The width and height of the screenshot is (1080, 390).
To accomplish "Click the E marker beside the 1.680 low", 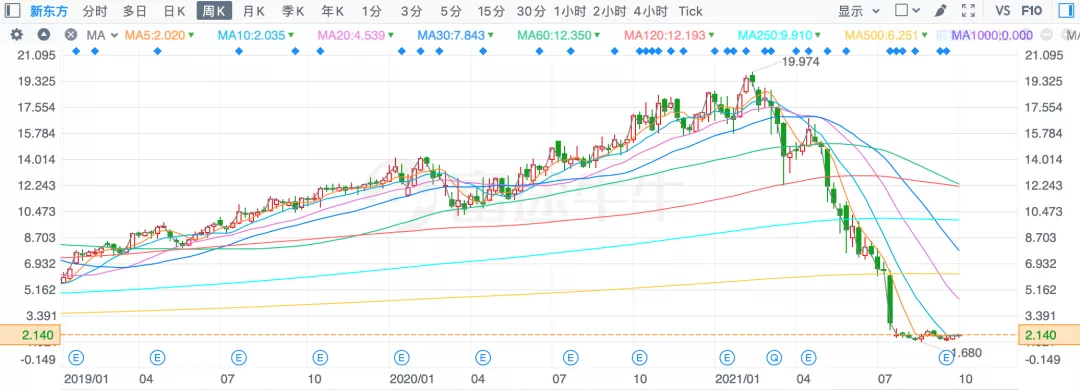I will [x=946, y=358].
